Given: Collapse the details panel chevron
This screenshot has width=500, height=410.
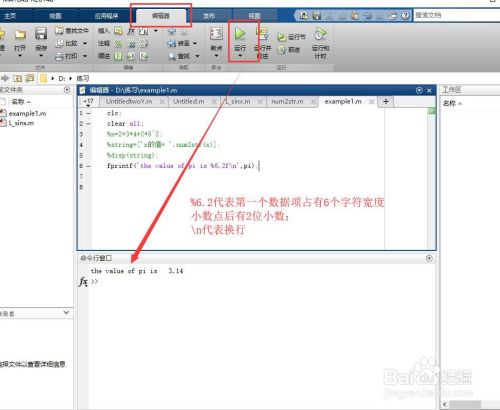Looking at the screenshot, I should point(66,313).
